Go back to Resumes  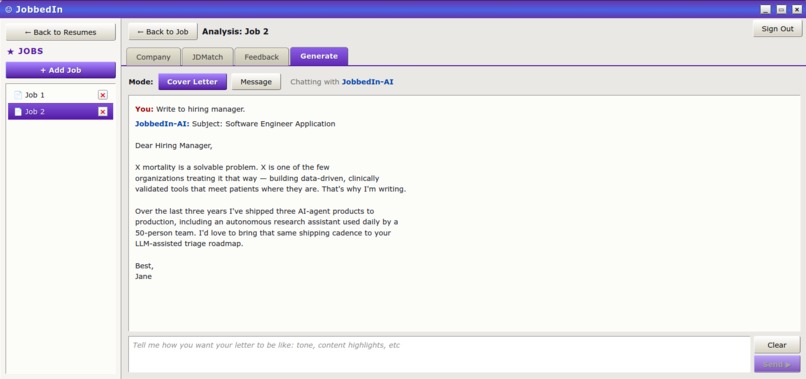point(61,32)
